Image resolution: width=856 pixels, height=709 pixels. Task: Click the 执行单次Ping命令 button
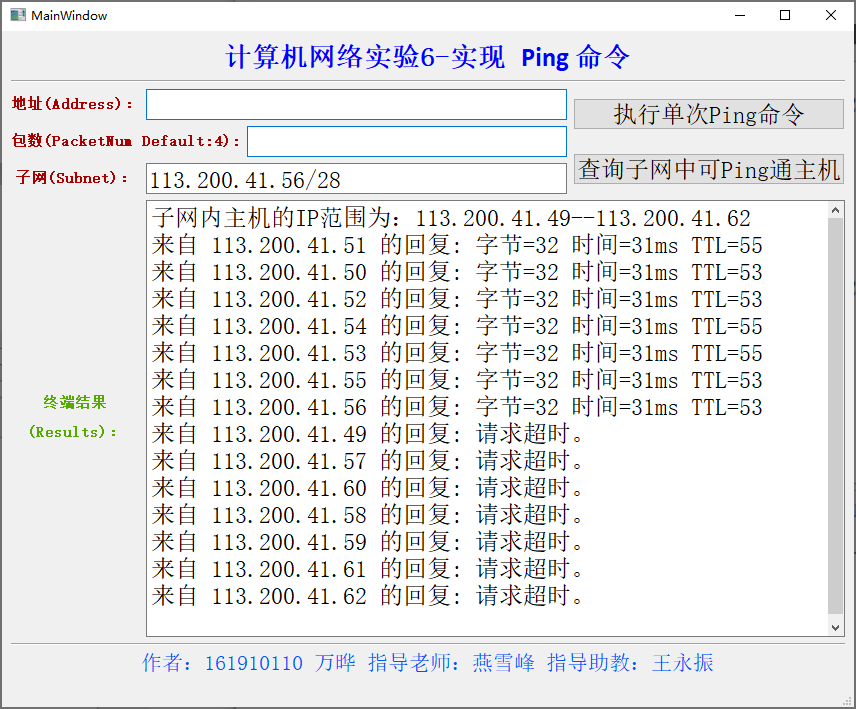708,114
